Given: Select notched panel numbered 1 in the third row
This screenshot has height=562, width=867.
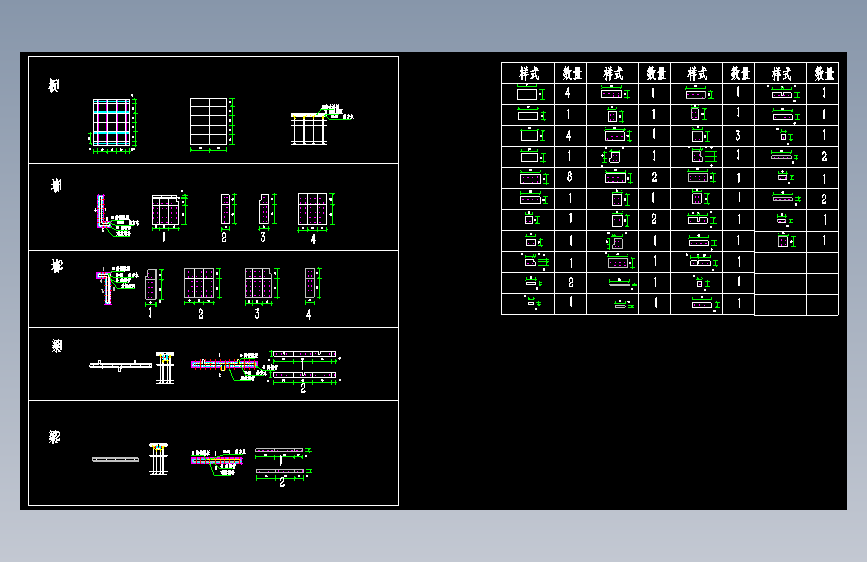Looking at the screenshot, I should pyautogui.click(x=151, y=284).
